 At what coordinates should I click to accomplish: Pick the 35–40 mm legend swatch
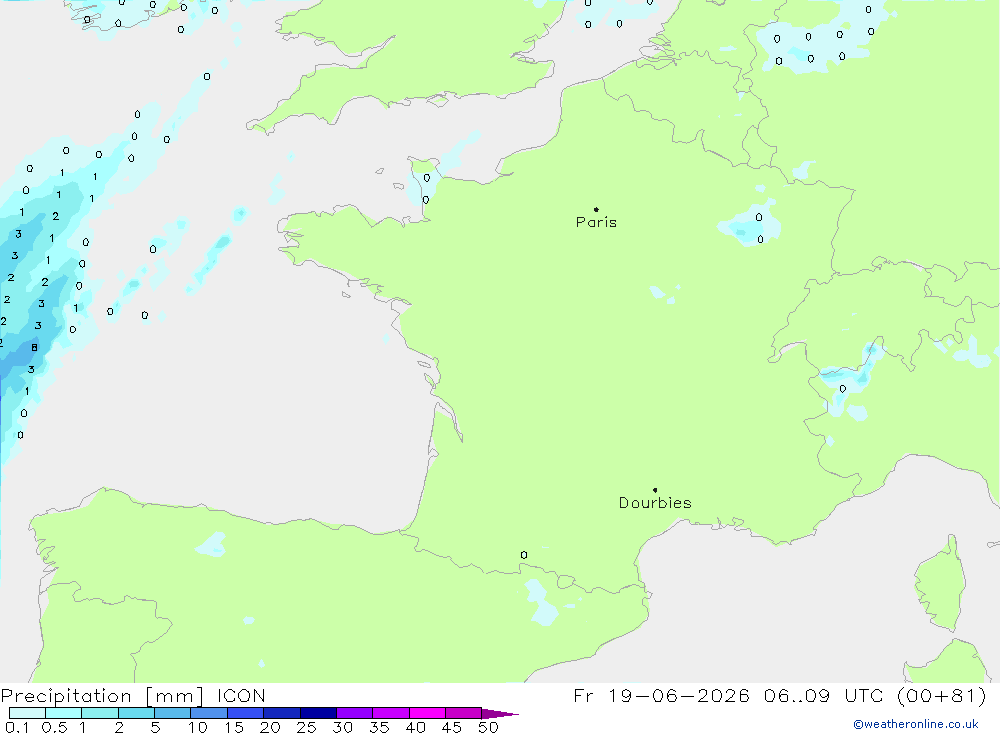391,713
